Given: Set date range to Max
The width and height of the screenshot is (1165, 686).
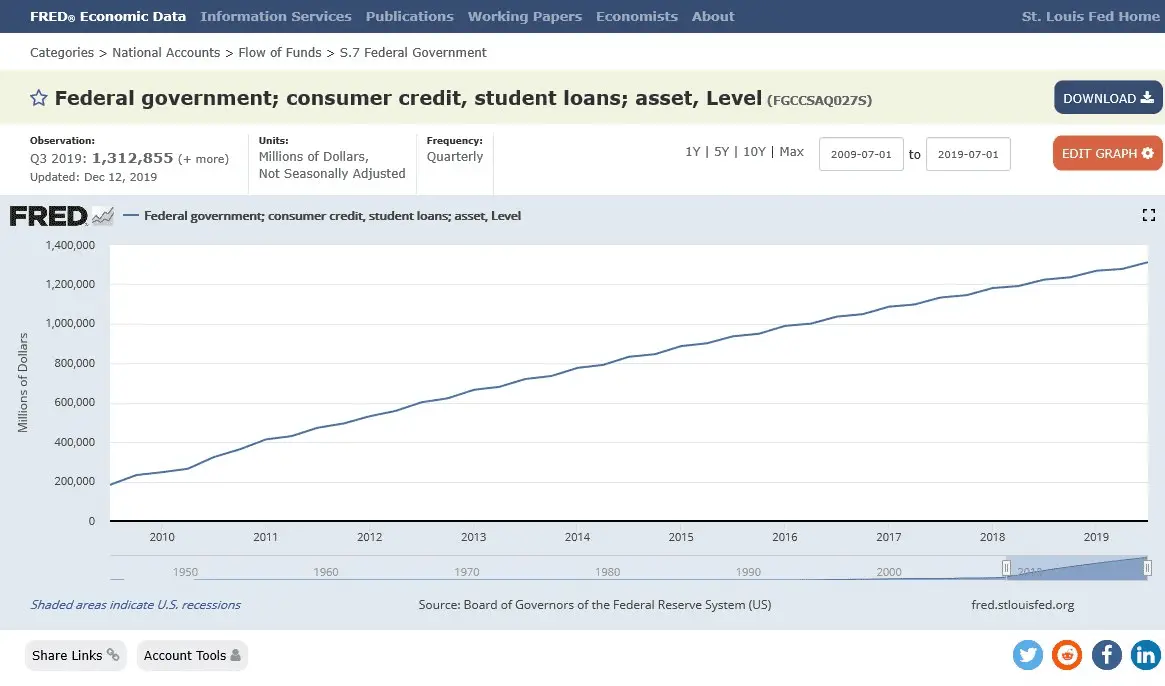Looking at the screenshot, I should pos(791,152).
